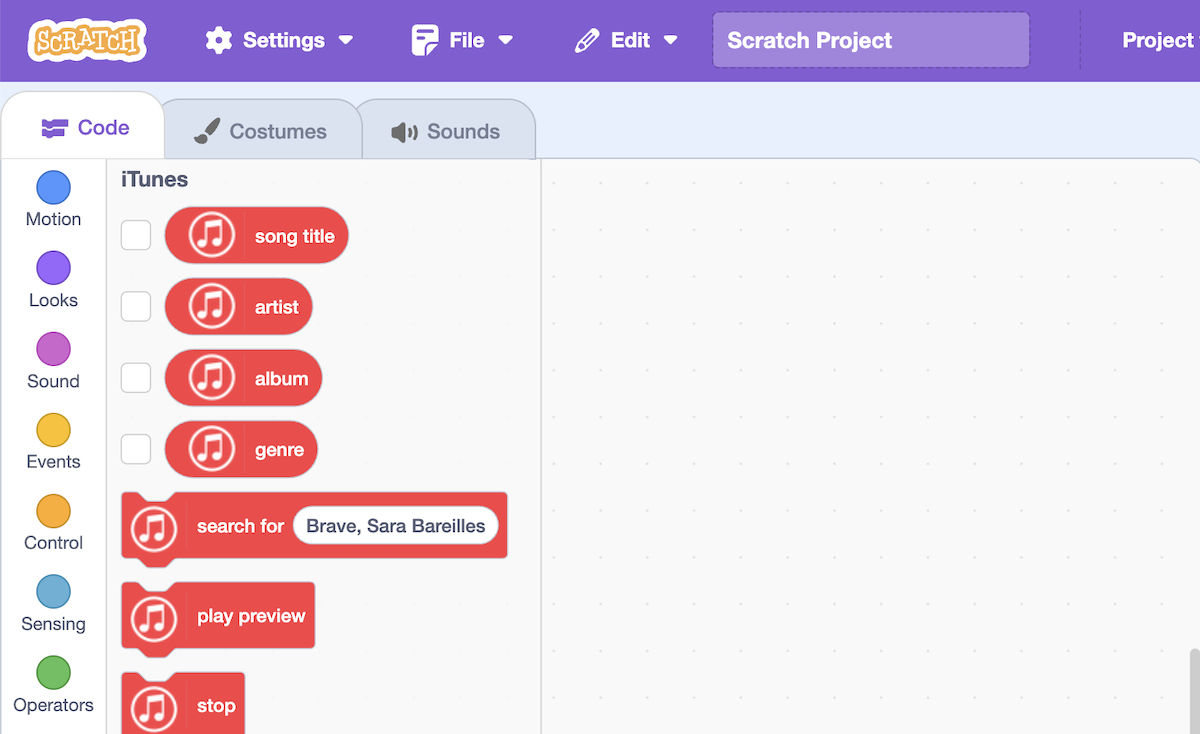Open the Edit menu
The width and height of the screenshot is (1200, 734).
pyautogui.click(x=627, y=40)
